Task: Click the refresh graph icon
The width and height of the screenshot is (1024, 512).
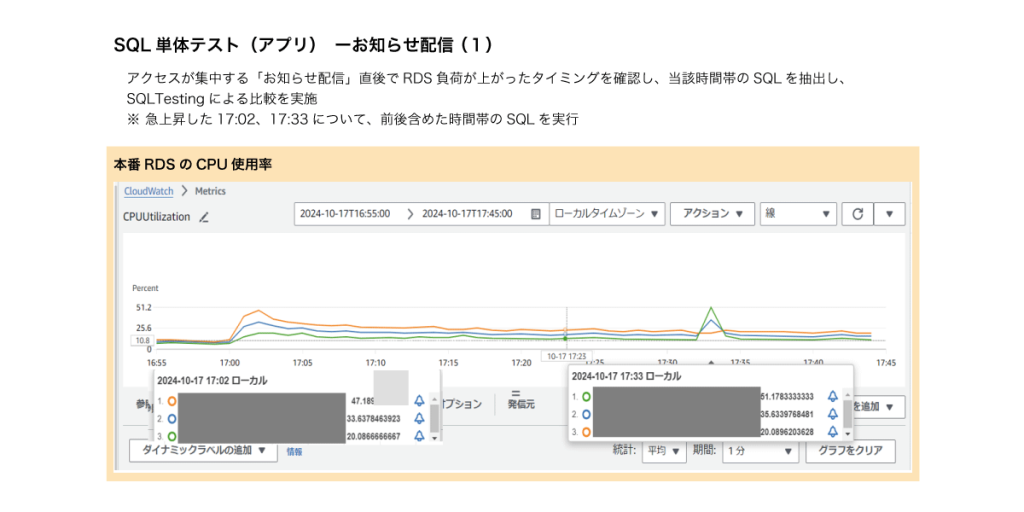Action: pos(857,214)
